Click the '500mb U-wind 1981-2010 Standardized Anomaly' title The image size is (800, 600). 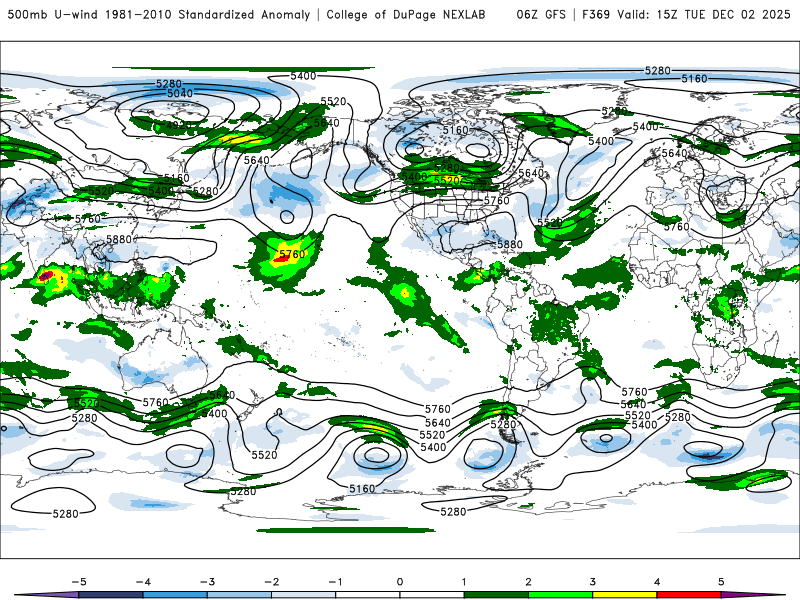(159, 14)
